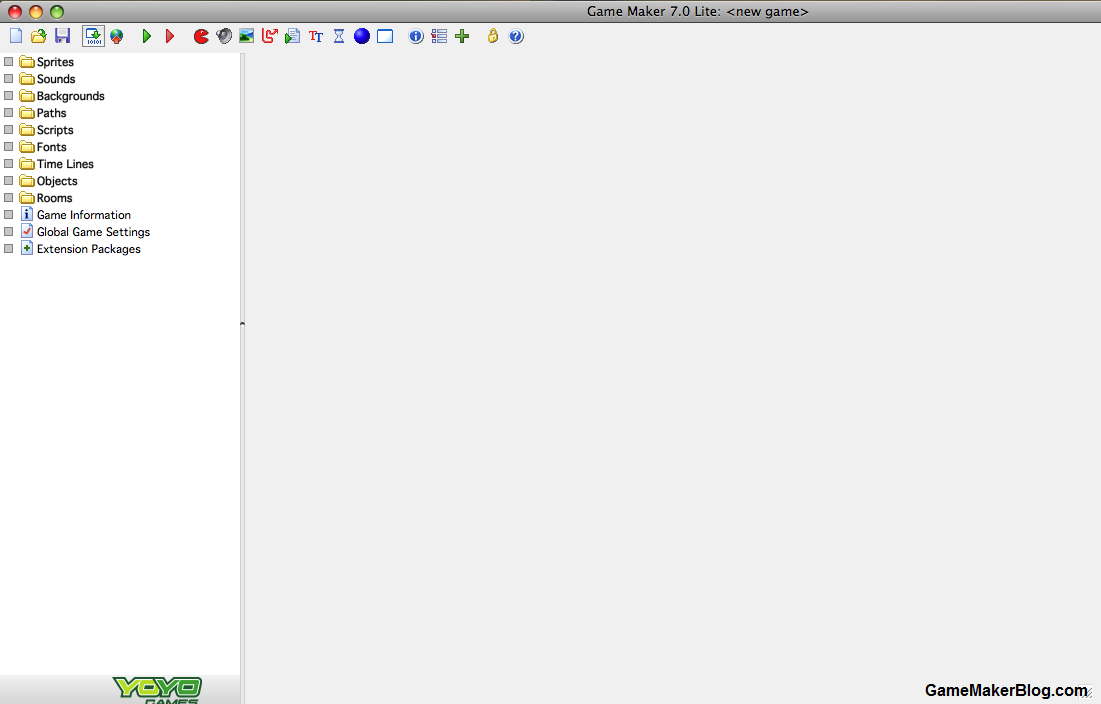This screenshot has height=704, width=1101.
Task: Create a path with red path icon
Action: point(270,36)
